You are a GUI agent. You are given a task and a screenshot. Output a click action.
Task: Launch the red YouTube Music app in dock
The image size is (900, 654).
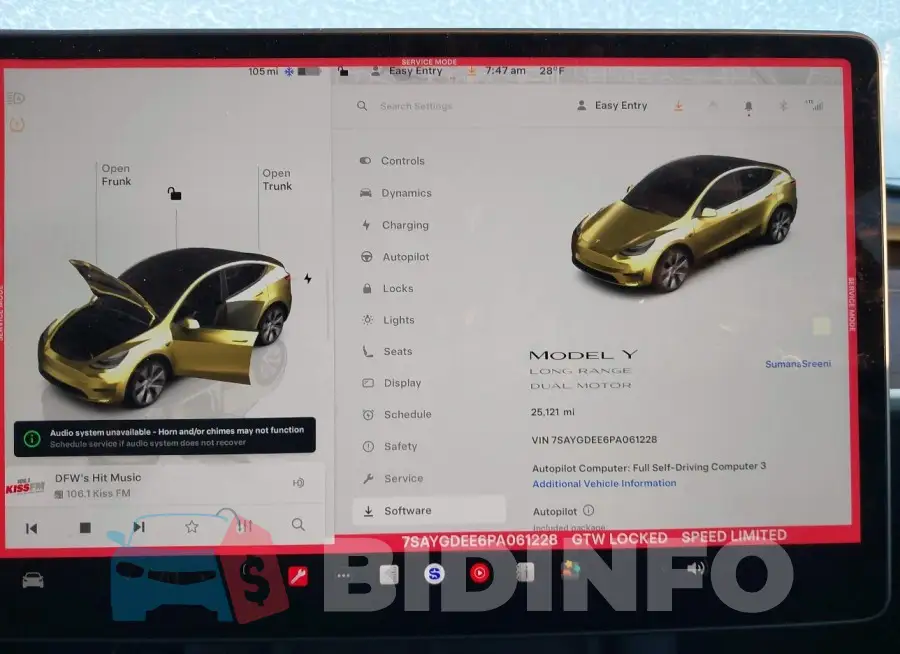(x=480, y=572)
